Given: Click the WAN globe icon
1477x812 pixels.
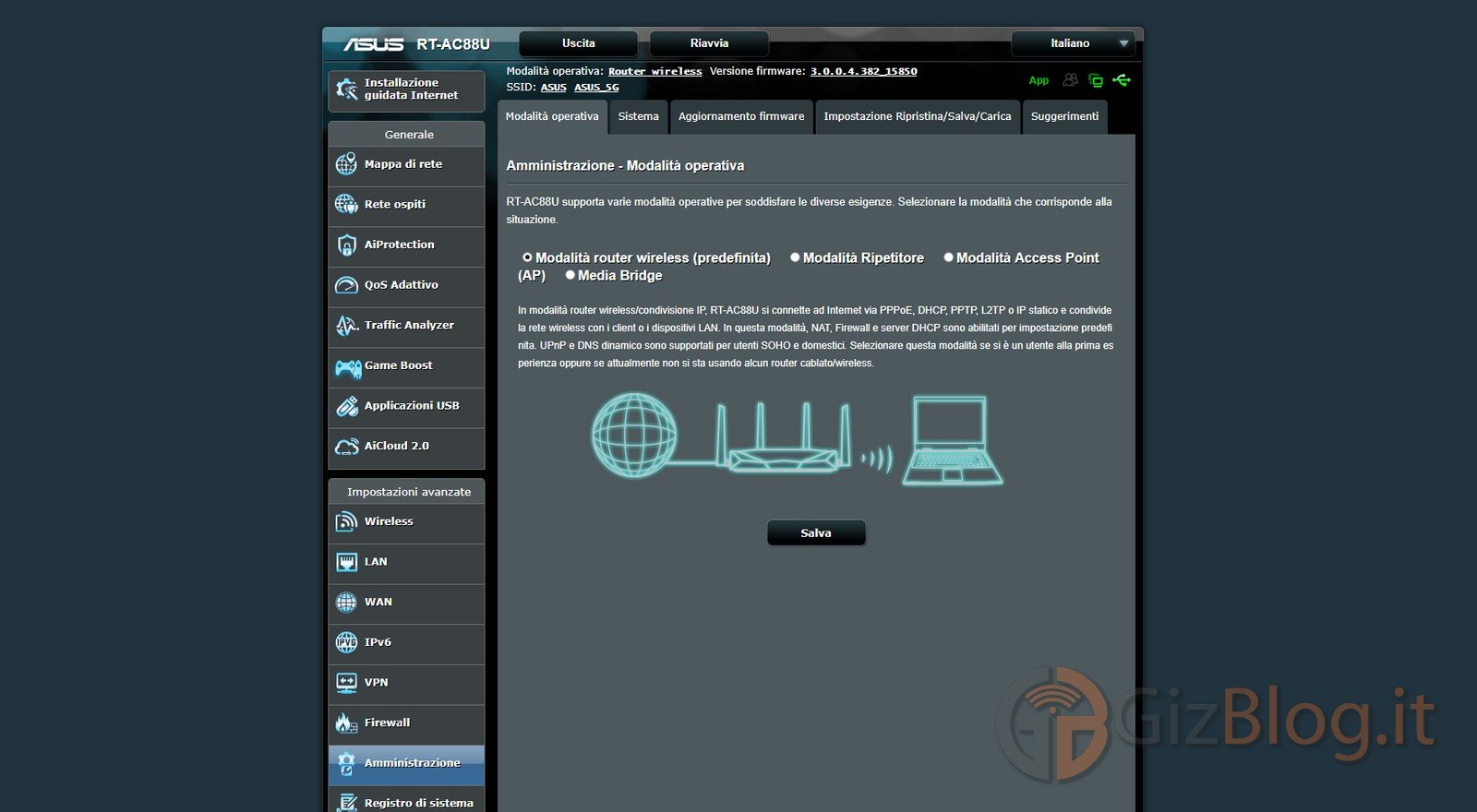Looking at the screenshot, I should [x=346, y=603].
